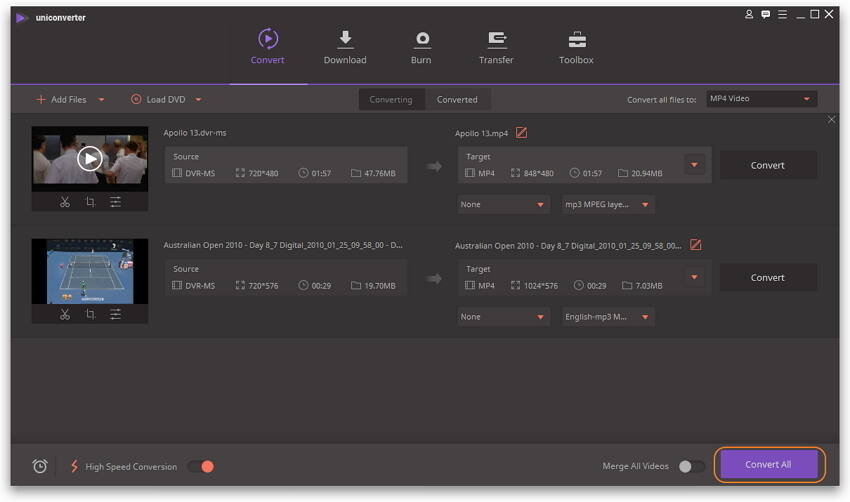The image size is (850, 502).
Task: Open the user account icon
Action: pos(749,15)
